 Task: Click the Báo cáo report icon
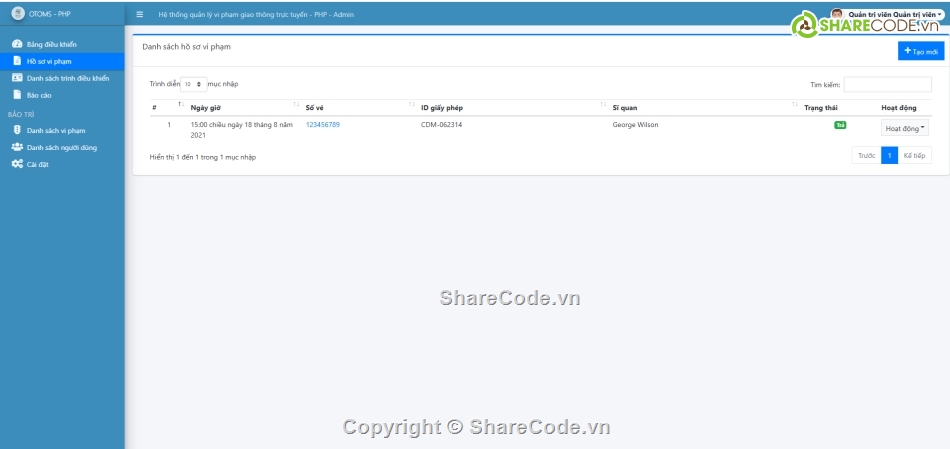coord(17,95)
